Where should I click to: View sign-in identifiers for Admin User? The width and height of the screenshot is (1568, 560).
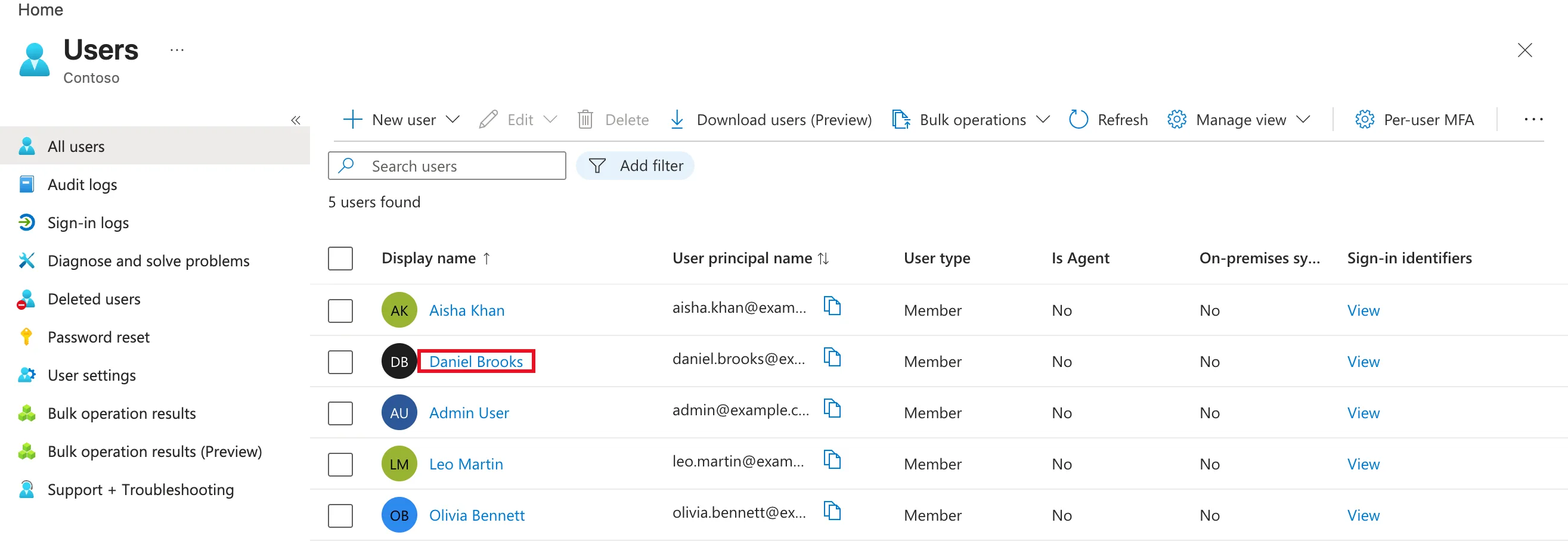[x=1363, y=413]
